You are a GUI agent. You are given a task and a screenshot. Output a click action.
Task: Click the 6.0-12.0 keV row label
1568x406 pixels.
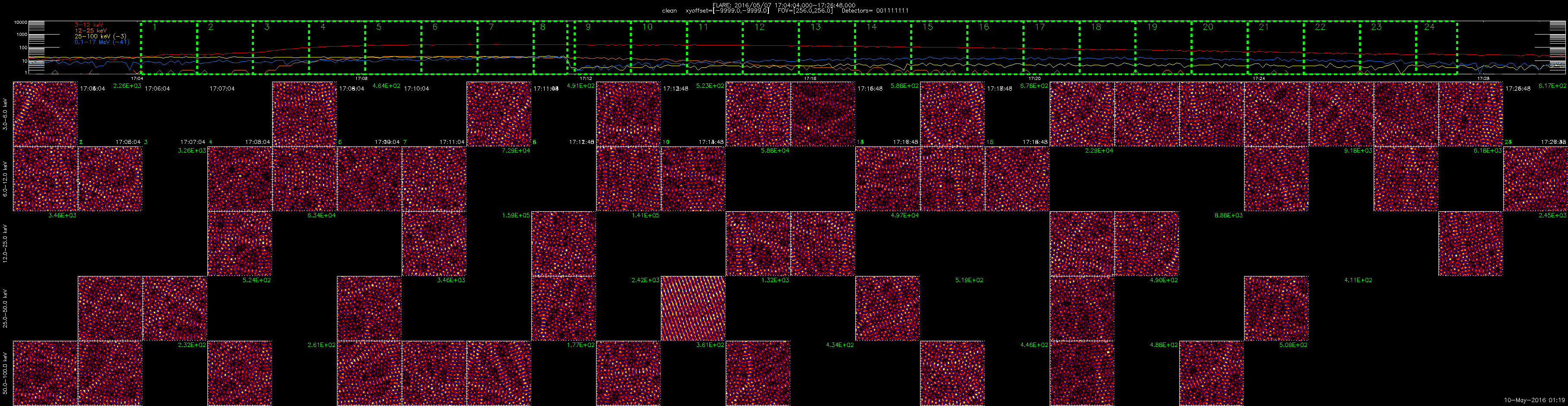[6, 179]
